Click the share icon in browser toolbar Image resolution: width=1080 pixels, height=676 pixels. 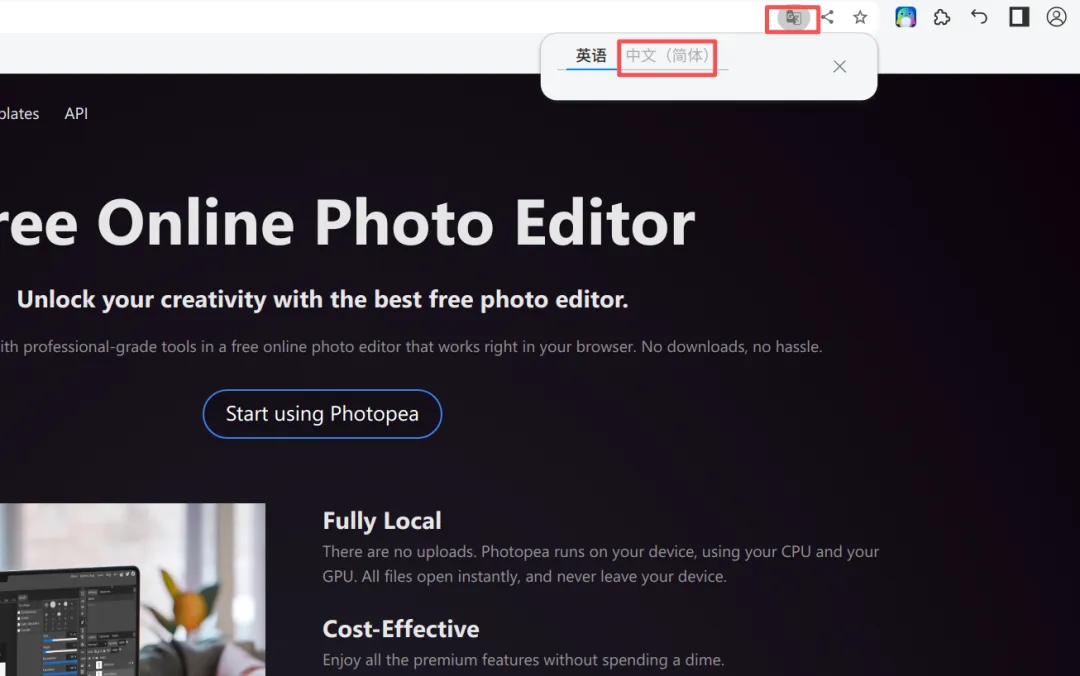click(x=828, y=17)
